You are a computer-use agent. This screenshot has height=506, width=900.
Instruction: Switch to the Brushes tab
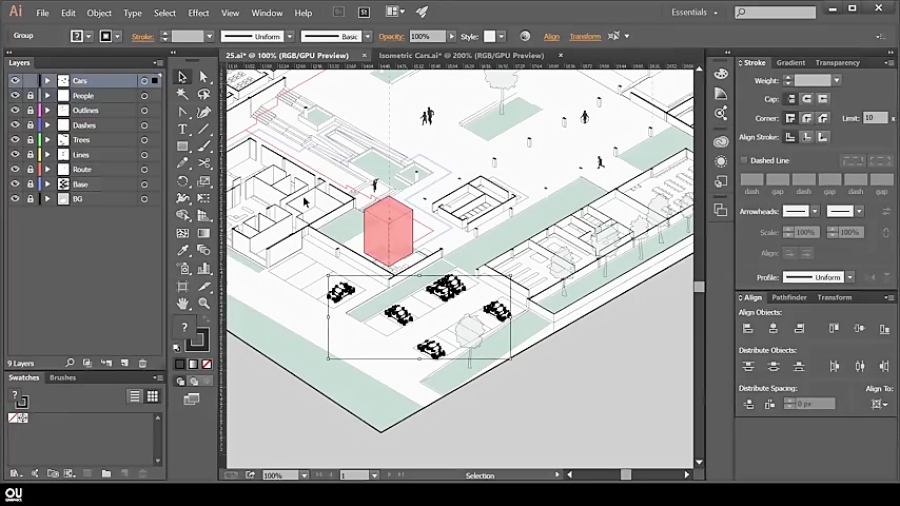pyautogui.click(x=63, y=377)
